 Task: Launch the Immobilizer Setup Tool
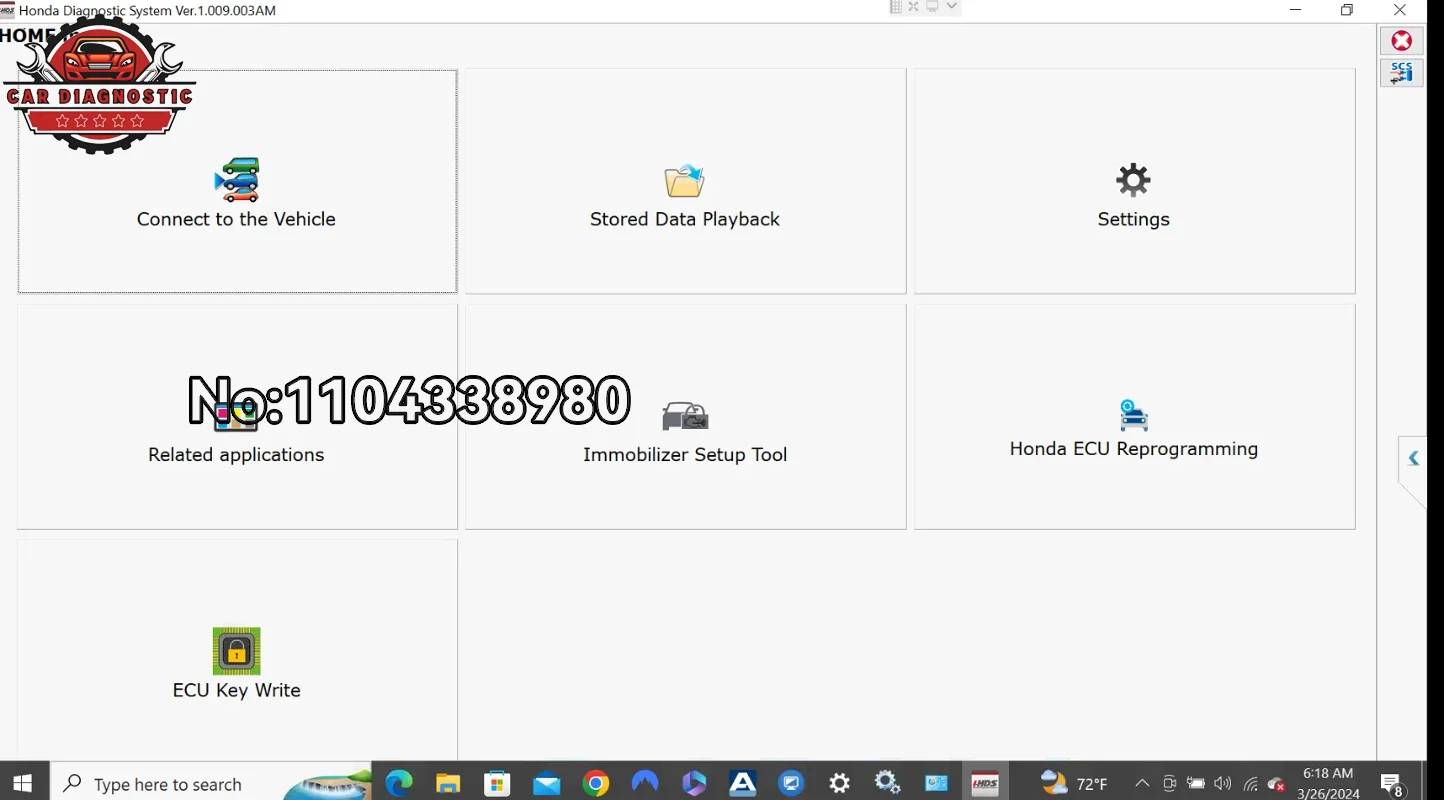tap(685, 417)
